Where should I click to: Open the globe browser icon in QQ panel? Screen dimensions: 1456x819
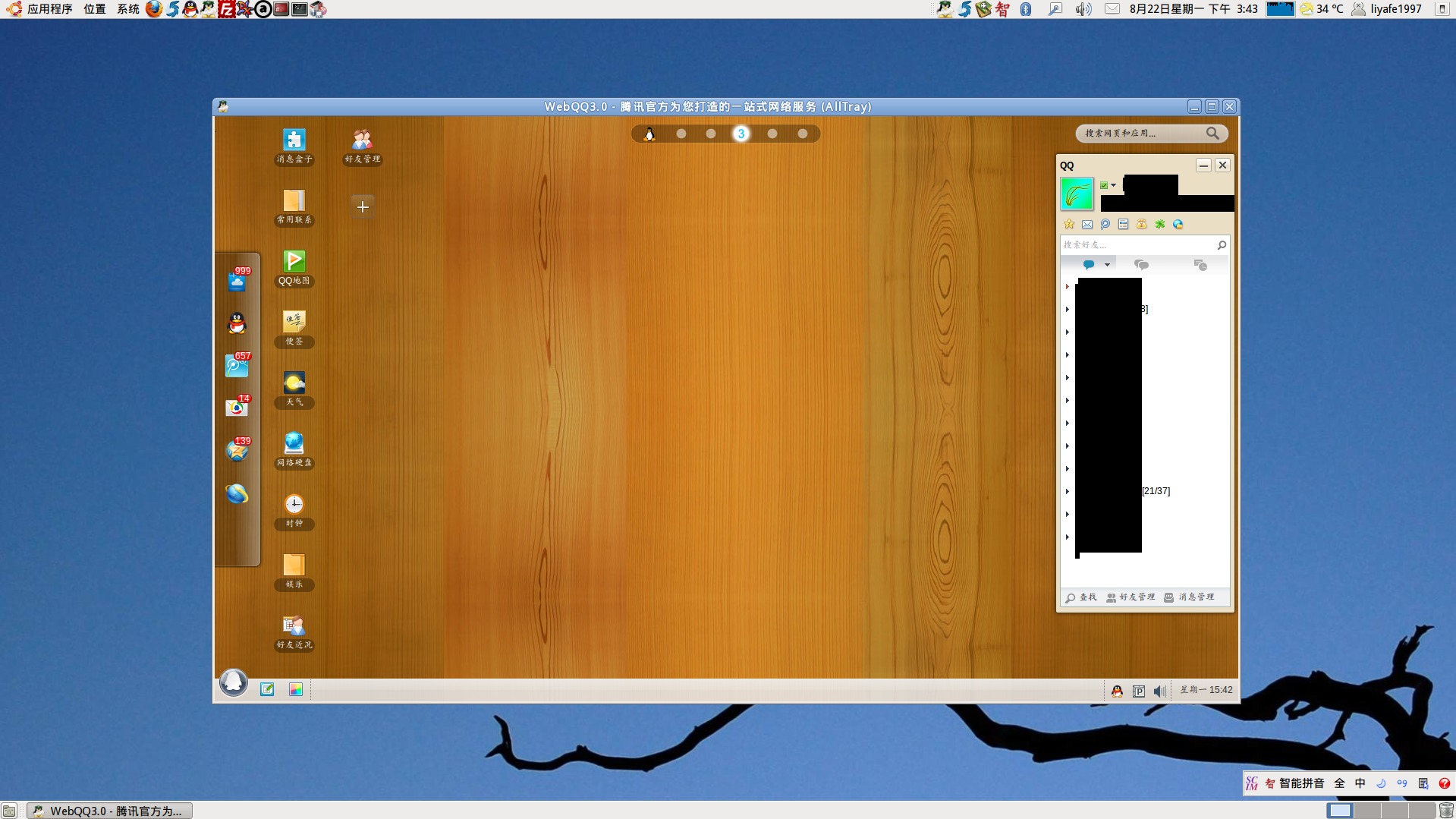(1178, 224)
